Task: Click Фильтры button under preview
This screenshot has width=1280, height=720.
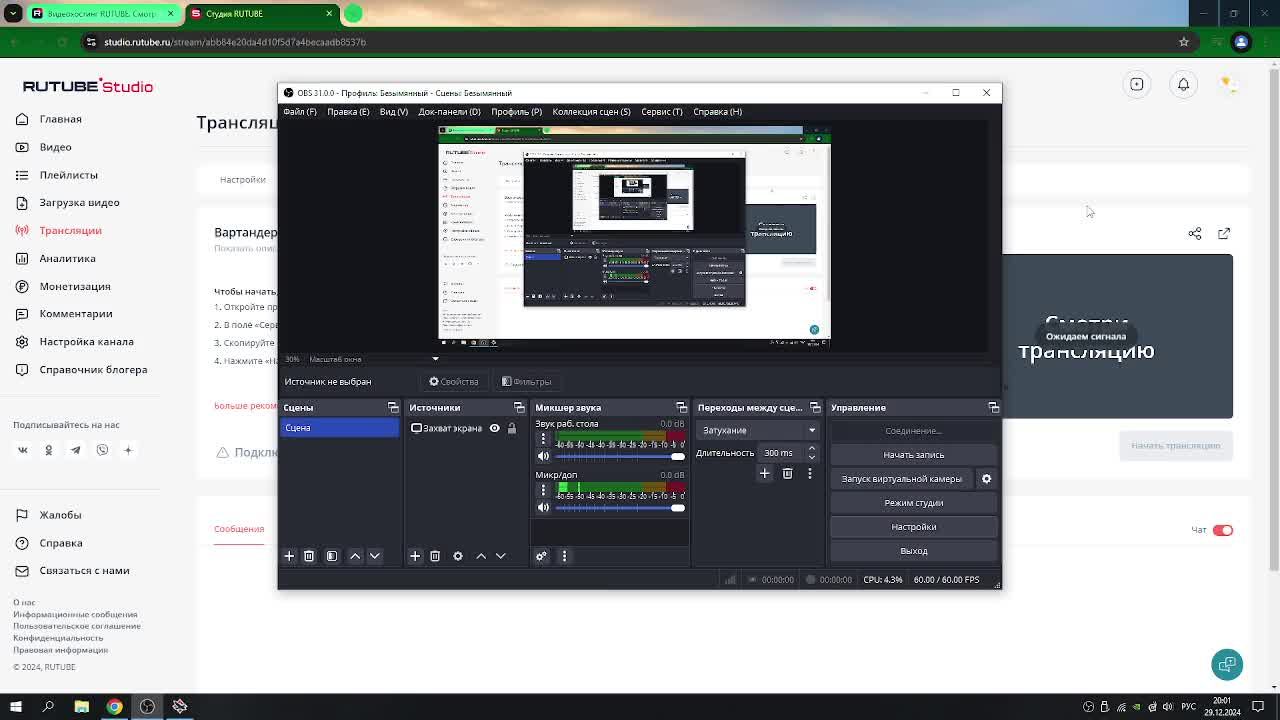Action: [526, 382]
